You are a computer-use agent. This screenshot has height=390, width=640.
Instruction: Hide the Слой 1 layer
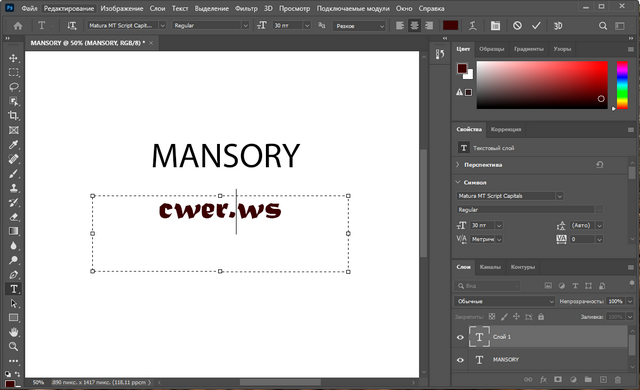coord(460,337)
